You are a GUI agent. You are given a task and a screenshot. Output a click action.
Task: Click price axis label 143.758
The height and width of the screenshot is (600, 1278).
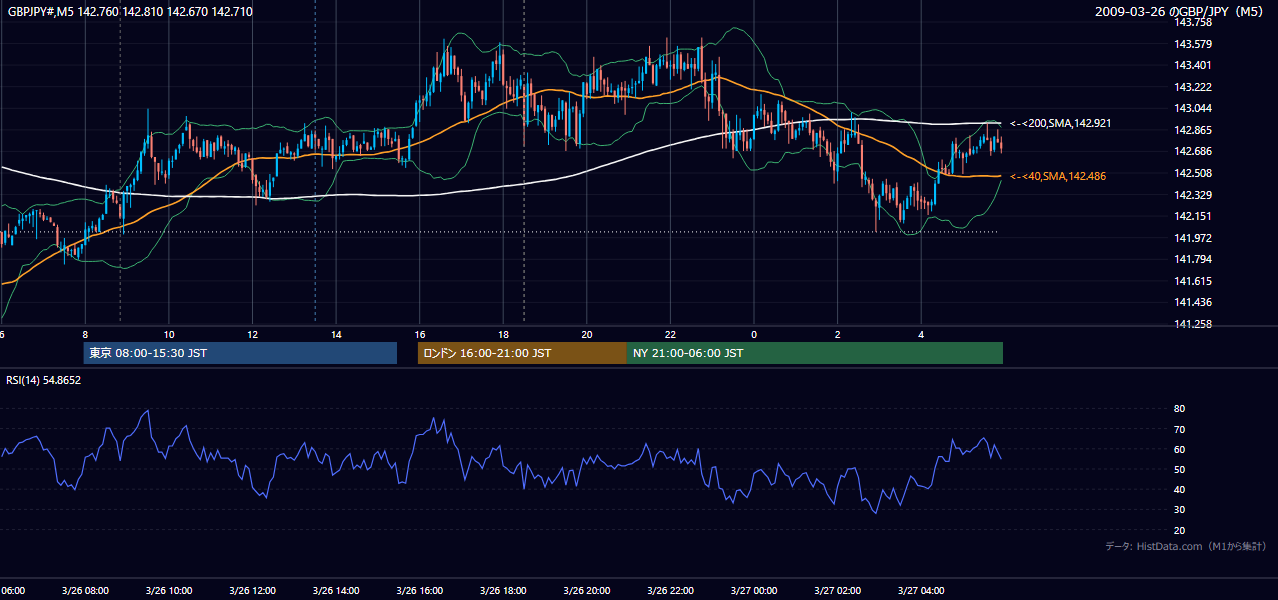(x=1192, y=22)
